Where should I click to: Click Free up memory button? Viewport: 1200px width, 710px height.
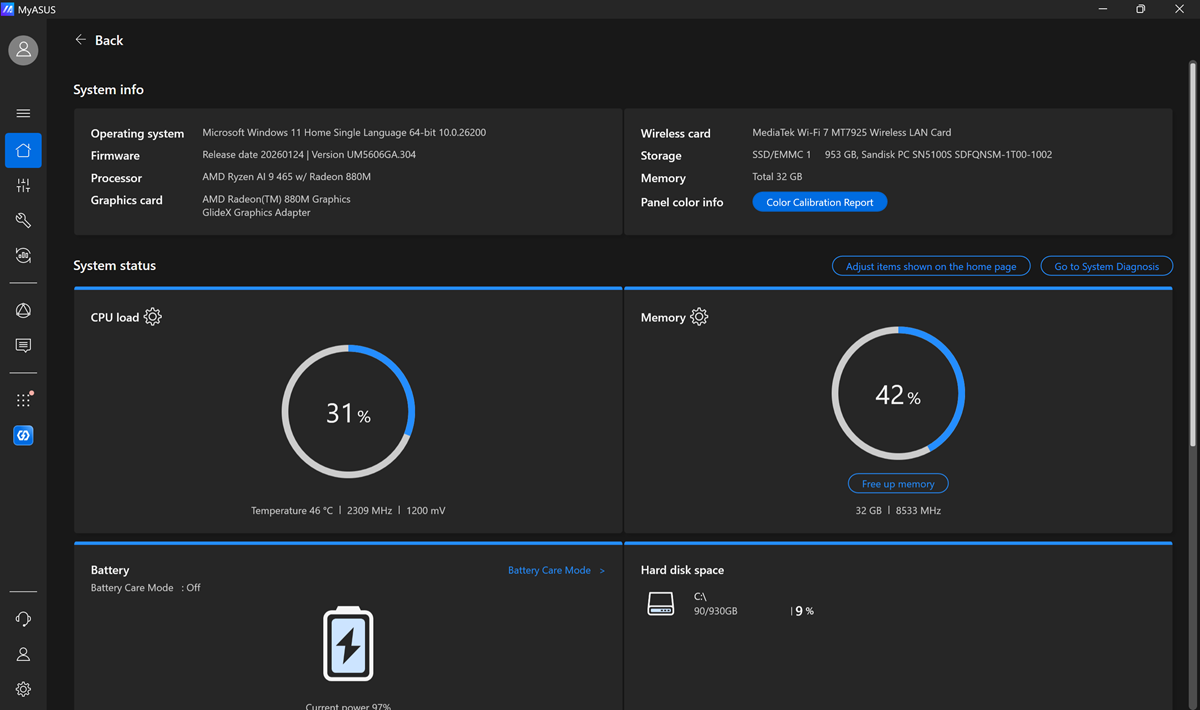[x=898, y=484]
